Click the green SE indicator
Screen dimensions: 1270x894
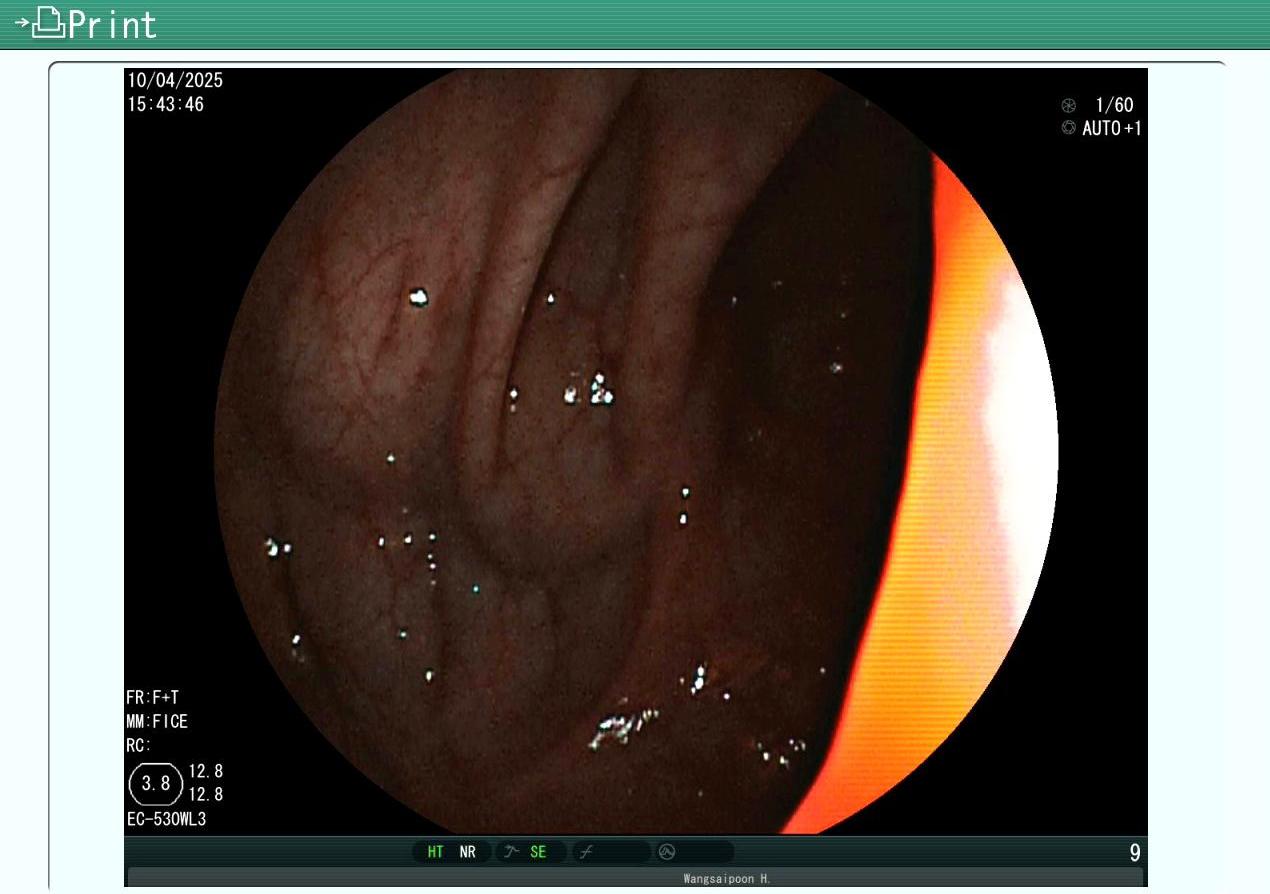(538, 852)
